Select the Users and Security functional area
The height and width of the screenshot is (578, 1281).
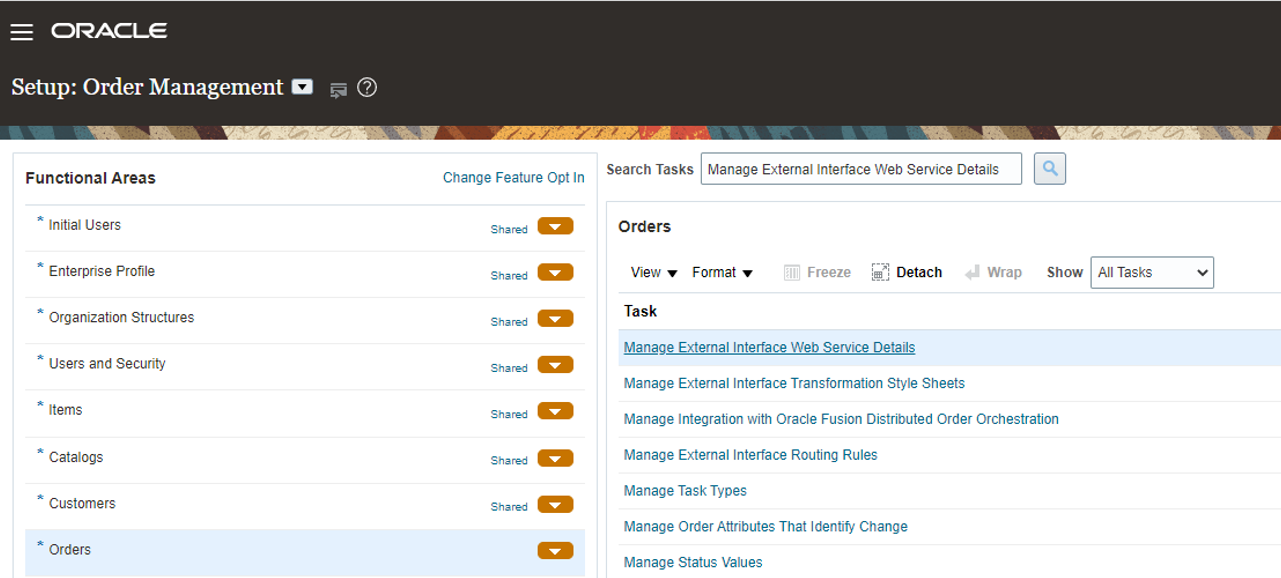(107, 363)
